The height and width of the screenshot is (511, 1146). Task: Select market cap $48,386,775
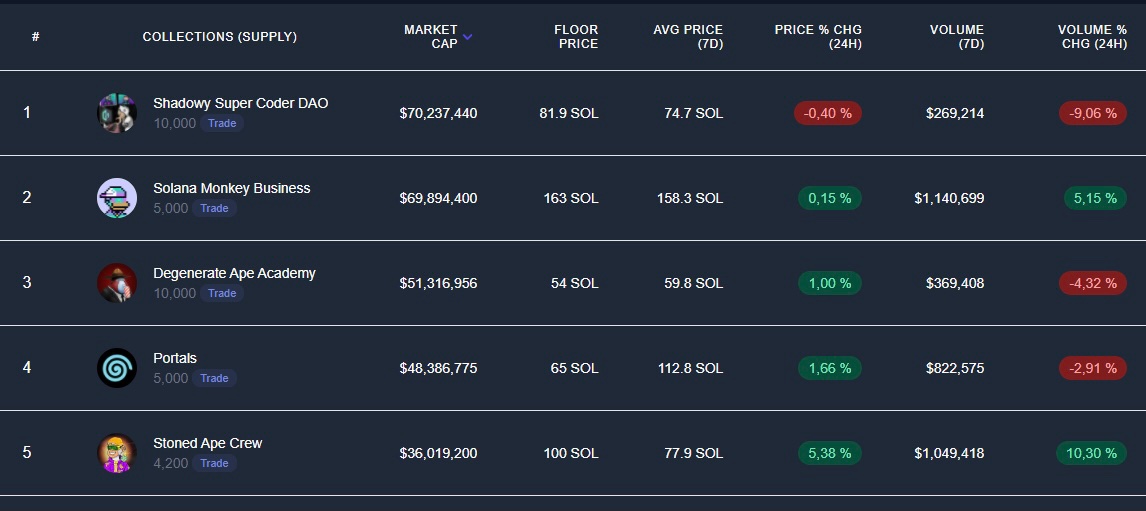click(439, 368)
